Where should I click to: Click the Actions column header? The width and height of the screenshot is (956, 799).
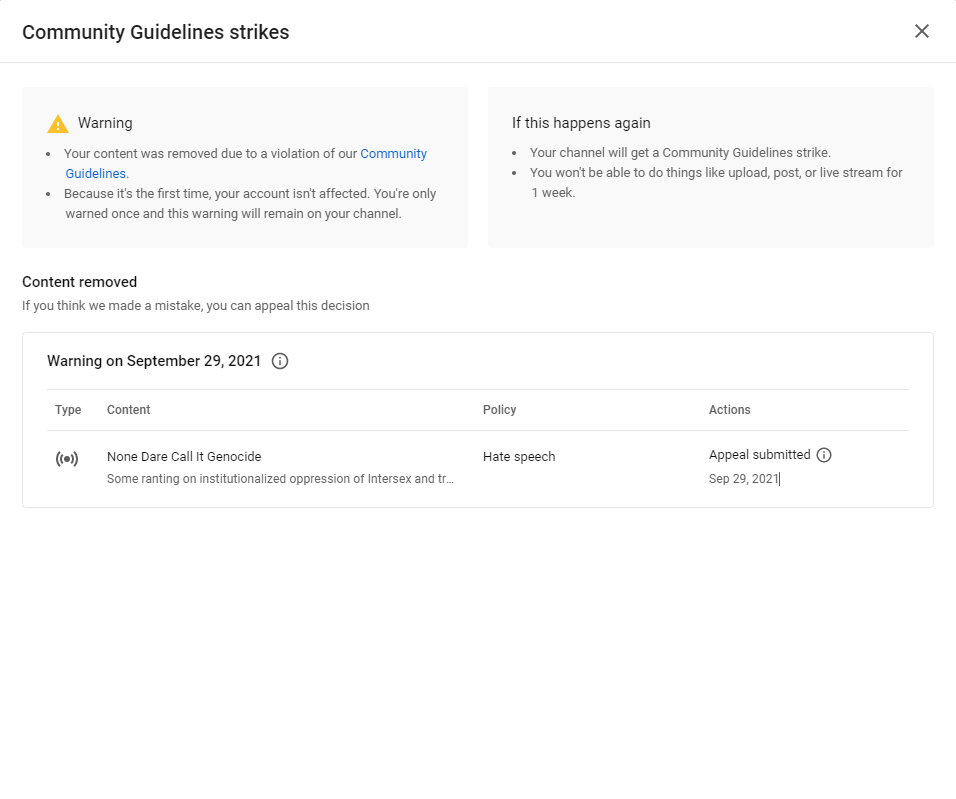[x=729, y=410]
